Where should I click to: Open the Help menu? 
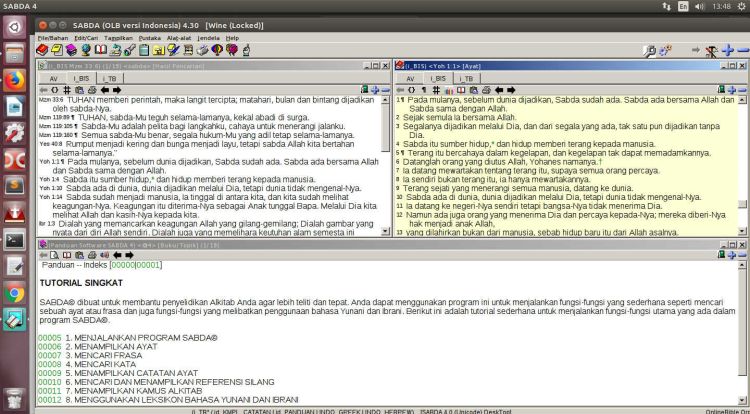click(232, 38)
